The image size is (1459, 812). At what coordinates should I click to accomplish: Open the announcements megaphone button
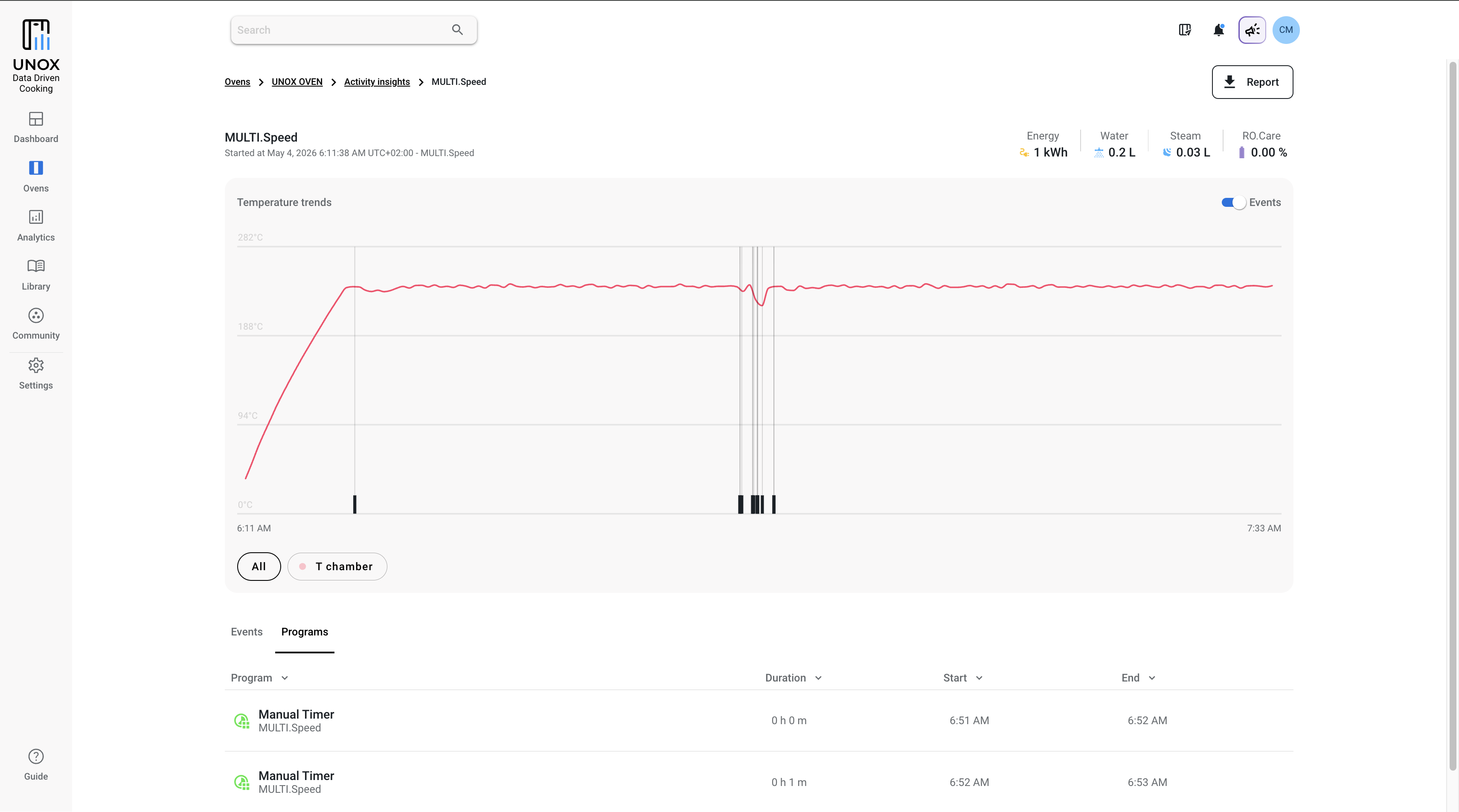[1252, 30]
